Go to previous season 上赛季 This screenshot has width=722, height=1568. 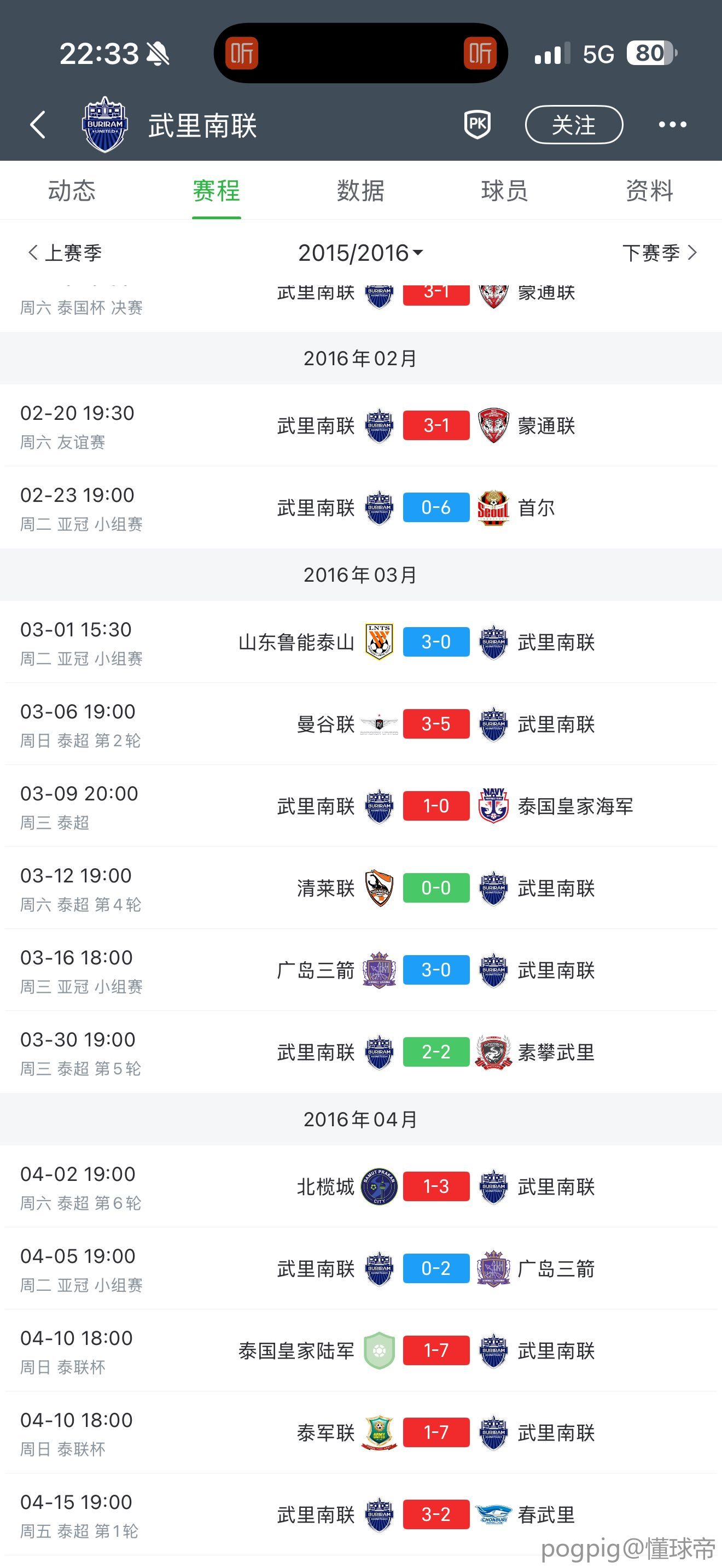click(65, 253)
